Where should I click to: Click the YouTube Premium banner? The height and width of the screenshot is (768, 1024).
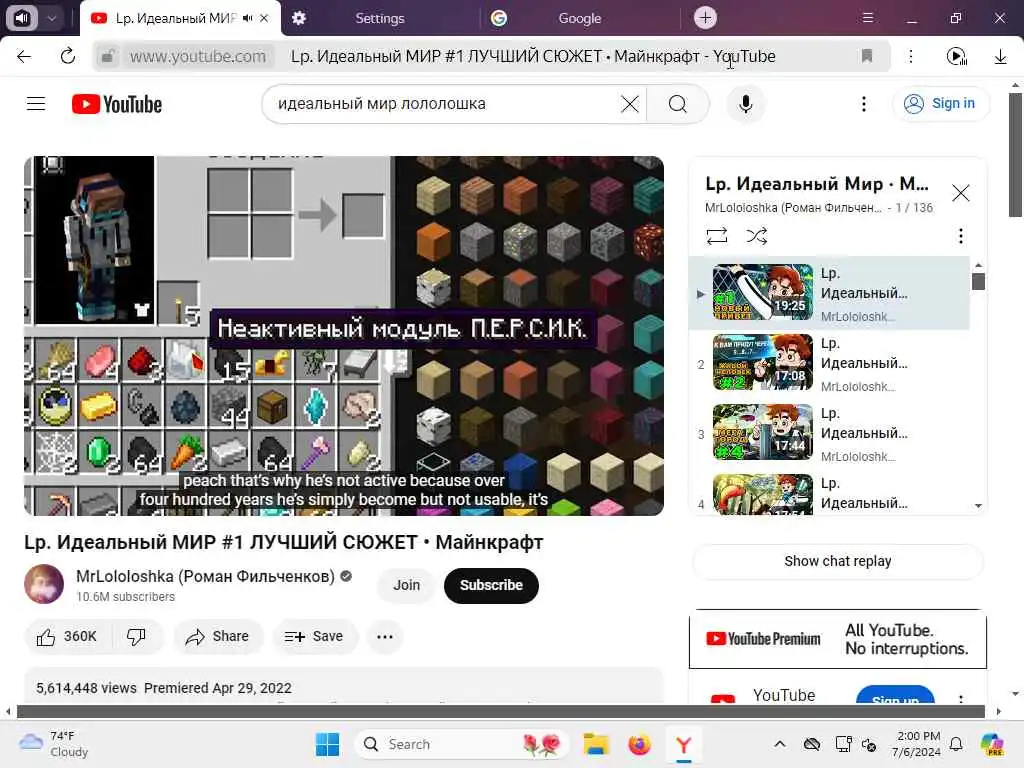(837, 639)
